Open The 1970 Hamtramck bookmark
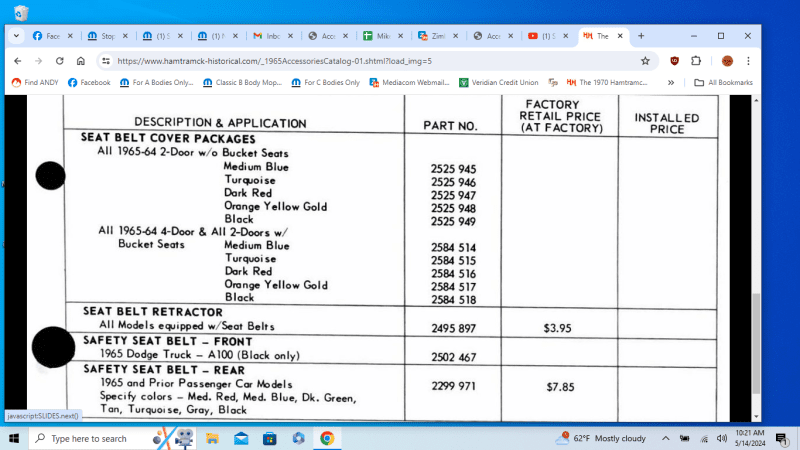The width and height of the screenshot is (800, 450). (x=607, y=83)
